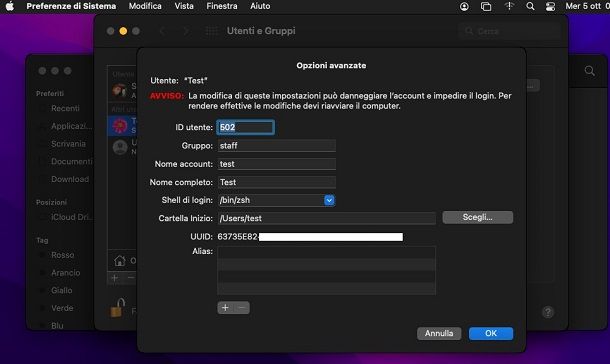Click the user account menu bar icon
610x364 pixels.
tap(464, 6)
